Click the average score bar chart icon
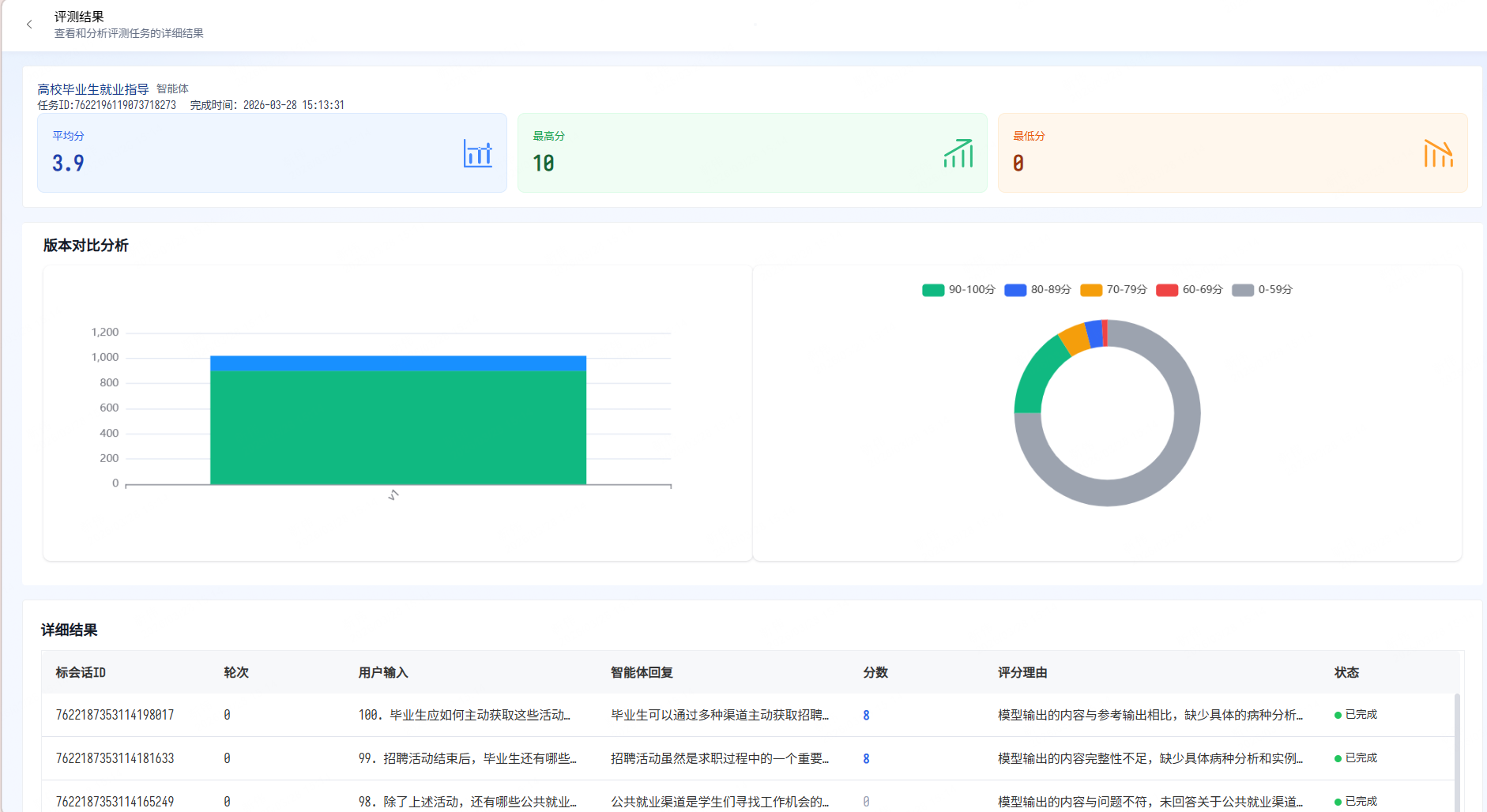The height and width of the screenshot is (812, 1487). 478,153
